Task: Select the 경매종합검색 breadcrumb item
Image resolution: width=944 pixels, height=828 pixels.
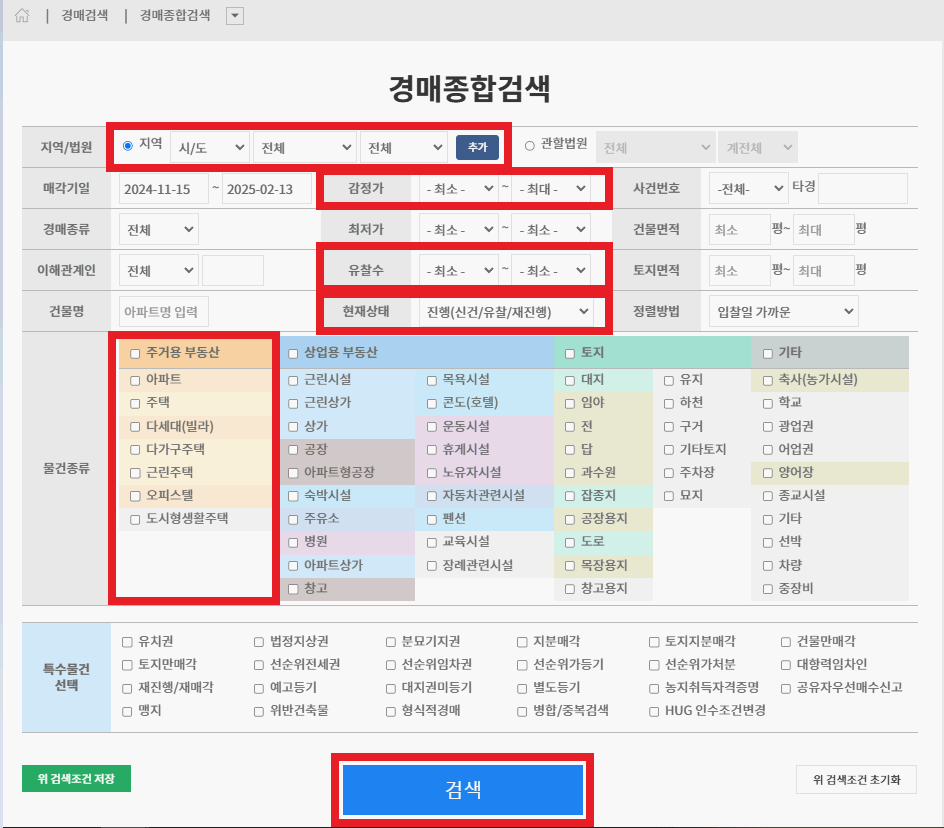Action: [172, 15]
